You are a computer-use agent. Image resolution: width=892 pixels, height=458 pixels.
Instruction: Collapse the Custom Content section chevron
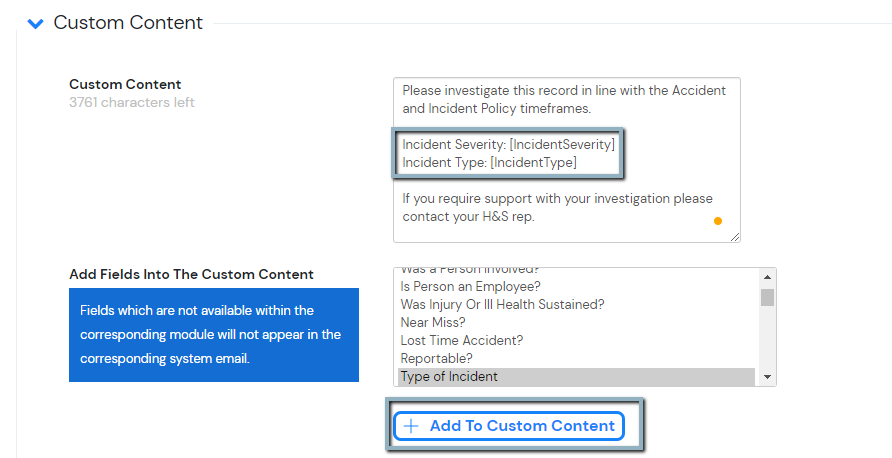point(36,24)
